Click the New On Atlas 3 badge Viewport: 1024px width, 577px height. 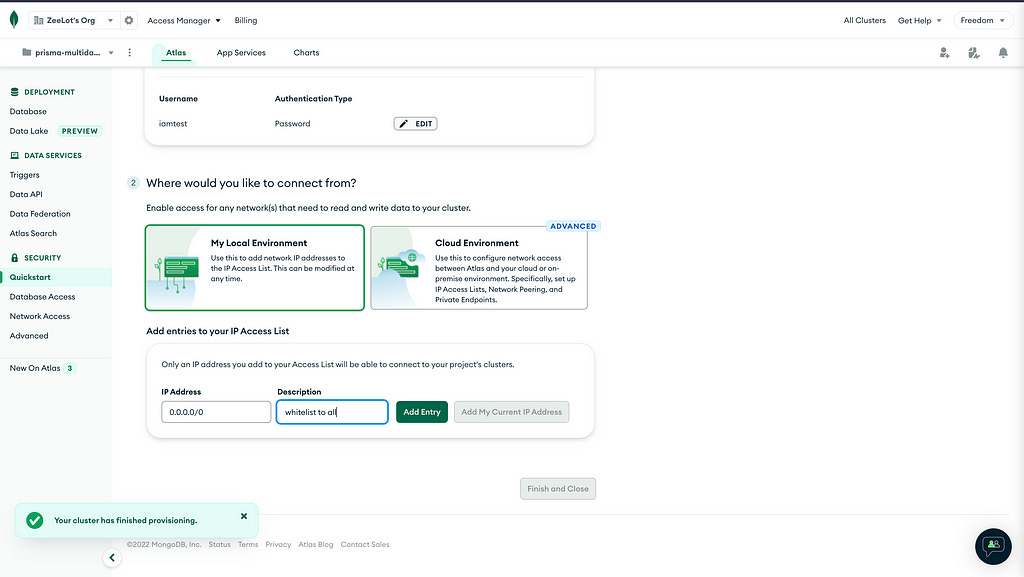coord(70,368)
